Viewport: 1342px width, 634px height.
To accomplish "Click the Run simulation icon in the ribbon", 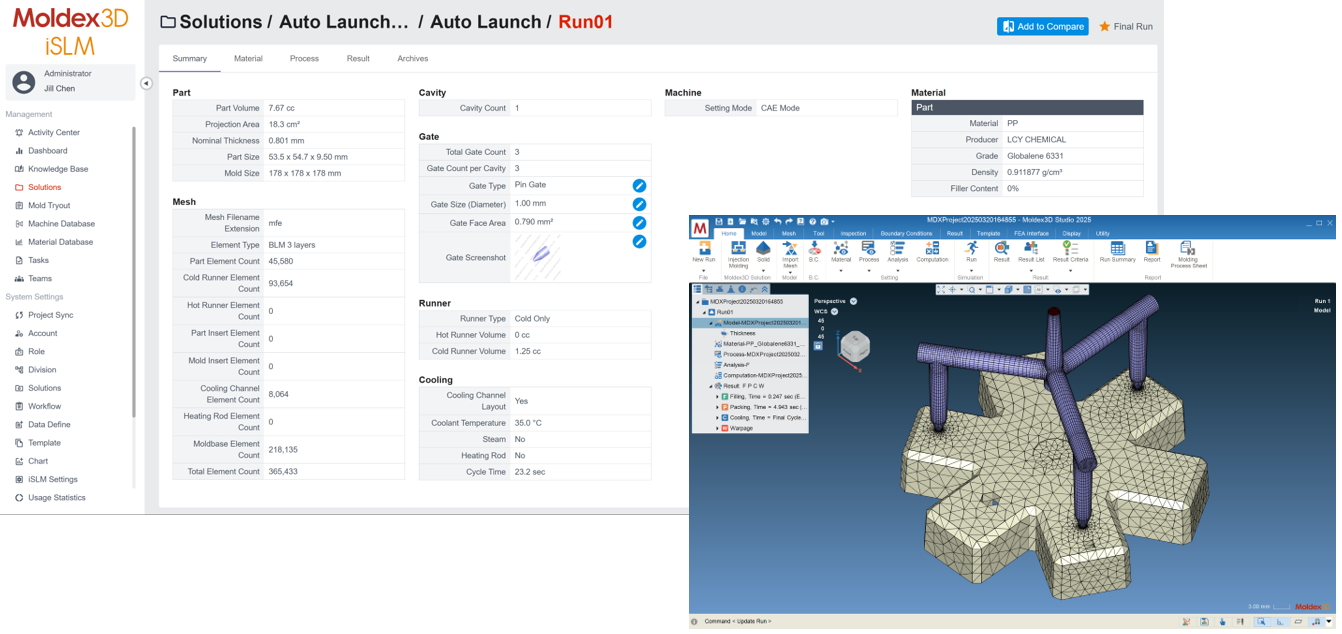I will click(x=970, y=248).
